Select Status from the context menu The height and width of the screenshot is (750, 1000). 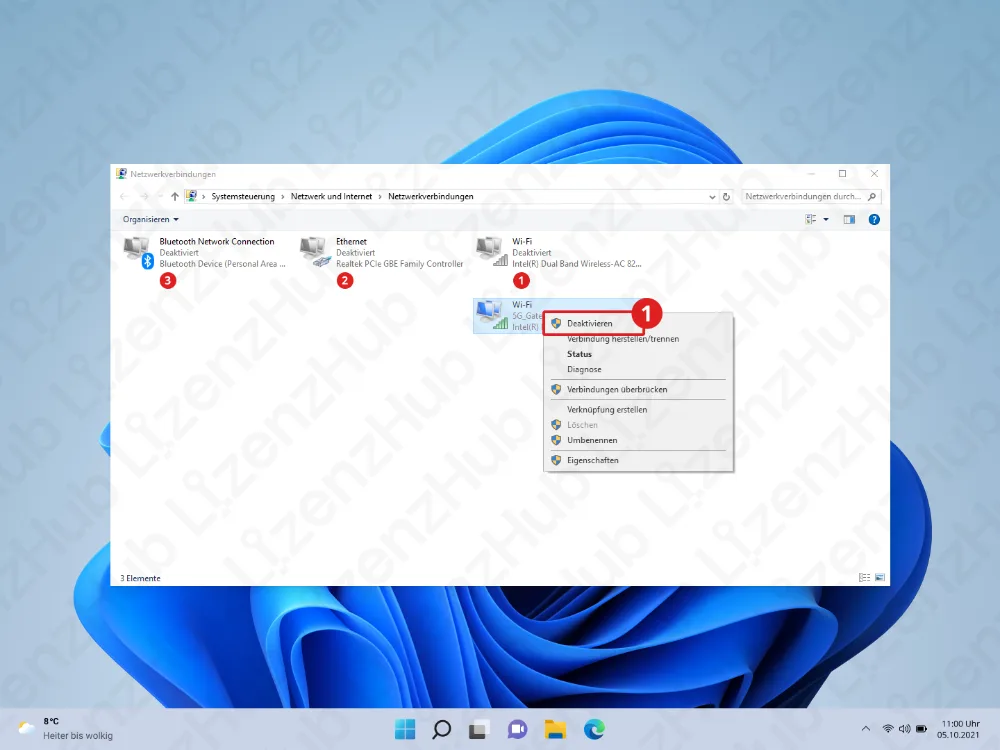579,354
